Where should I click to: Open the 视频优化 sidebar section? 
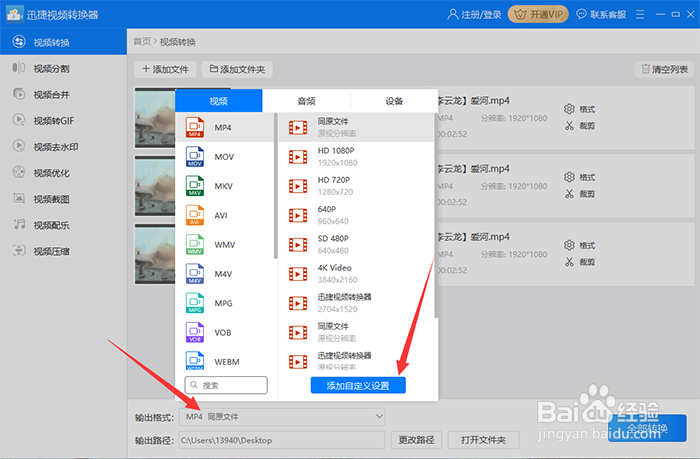tap(63, 173)
